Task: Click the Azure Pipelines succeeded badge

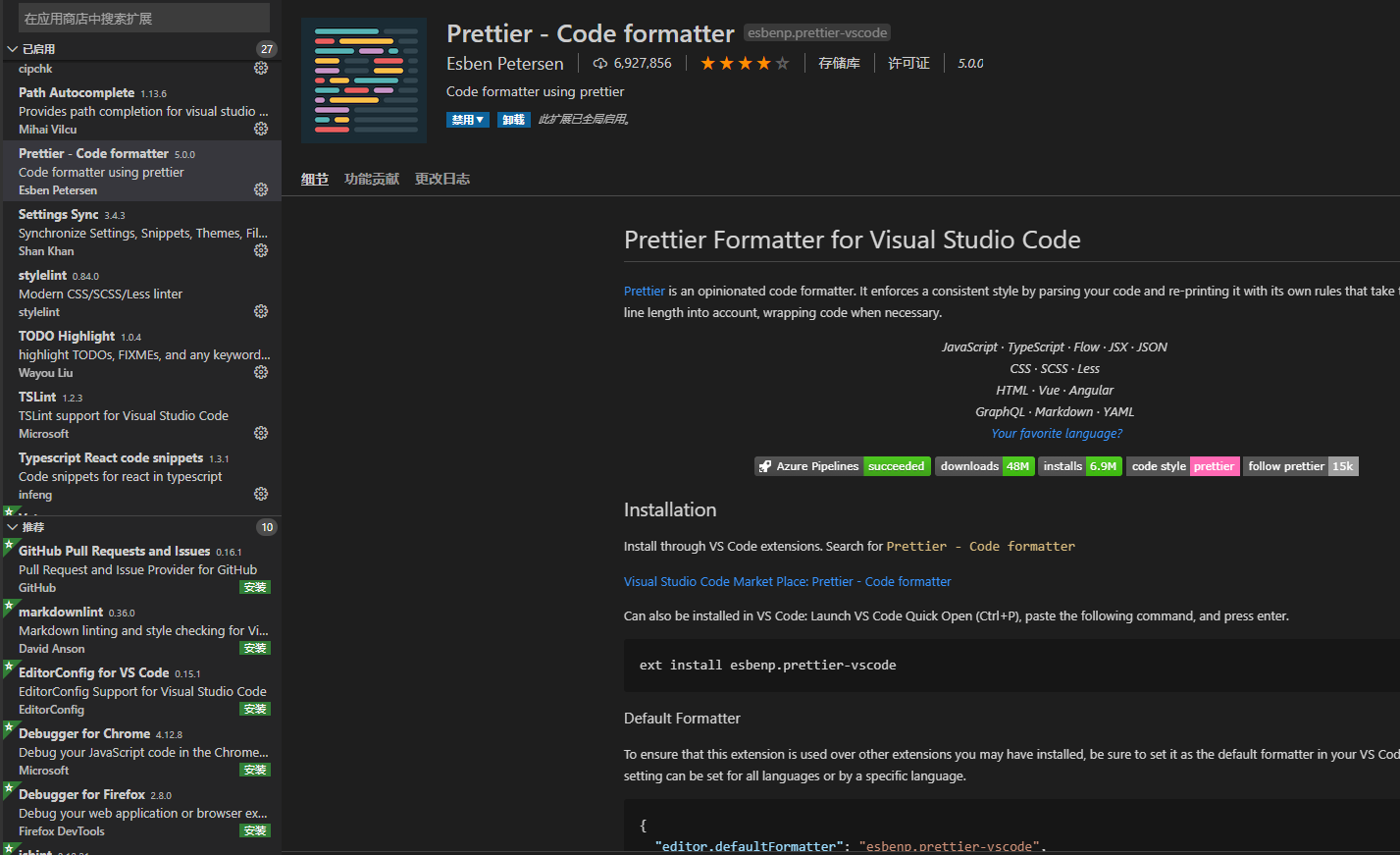Action: coord(842,465)
